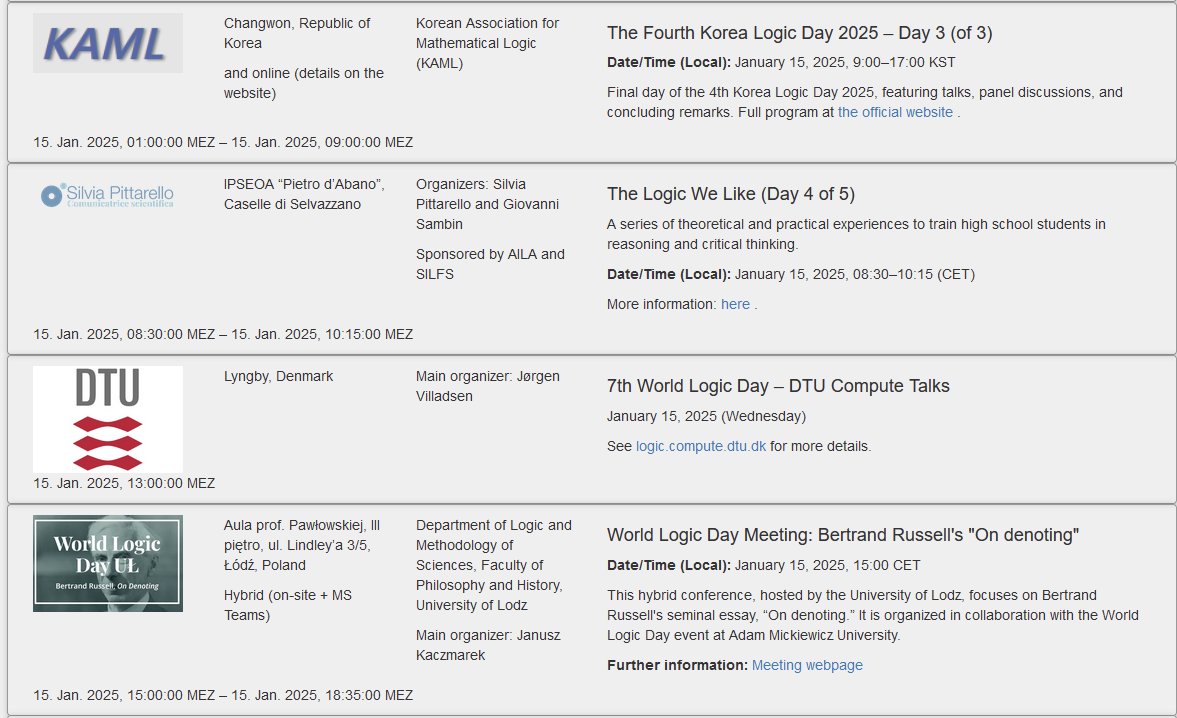Click 'Department of Logic and Methodology of Sciences' text

click(x=494, y=565)
